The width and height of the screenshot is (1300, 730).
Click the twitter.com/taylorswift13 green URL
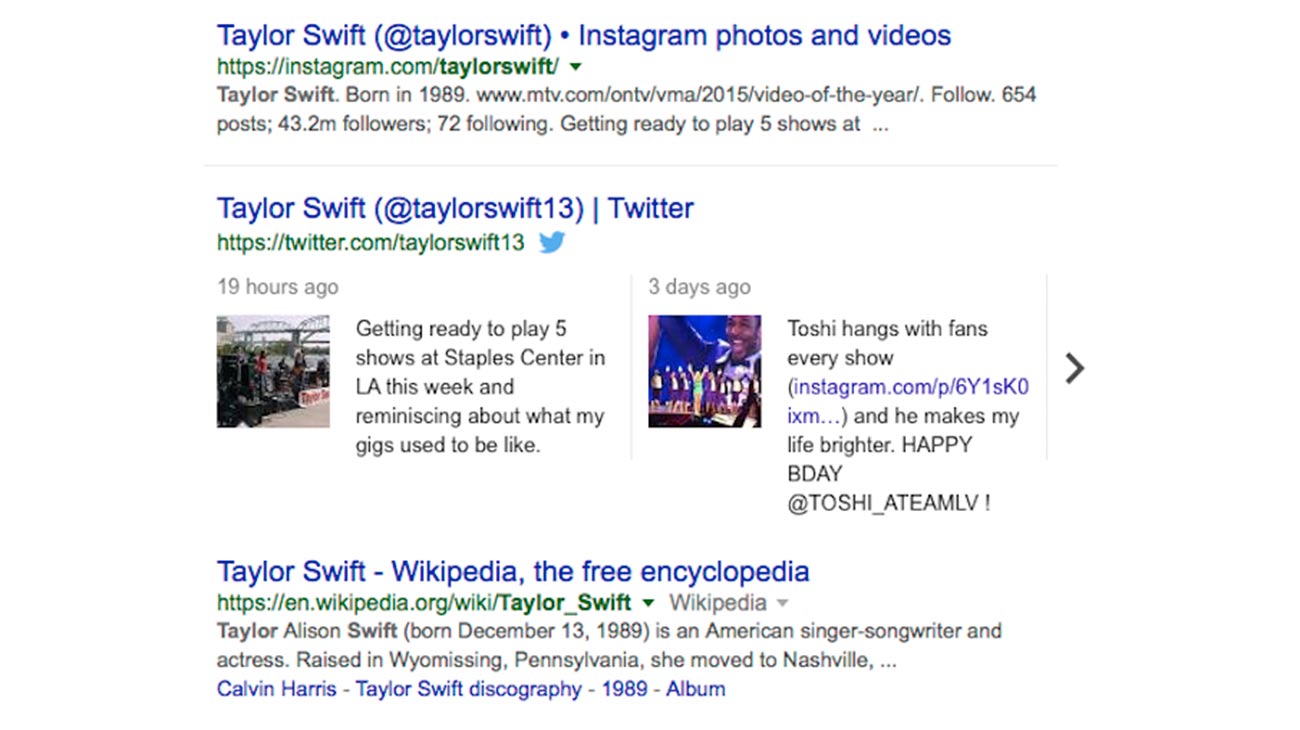click(x=370, y=242)
